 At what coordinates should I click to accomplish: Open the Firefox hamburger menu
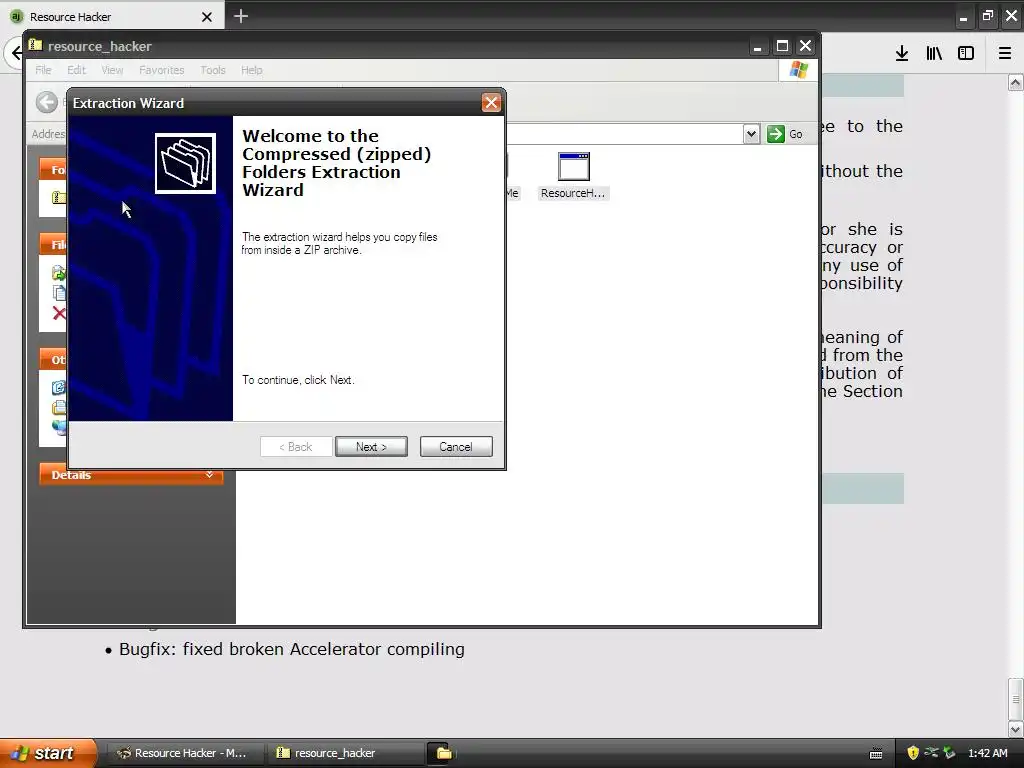1005,54
